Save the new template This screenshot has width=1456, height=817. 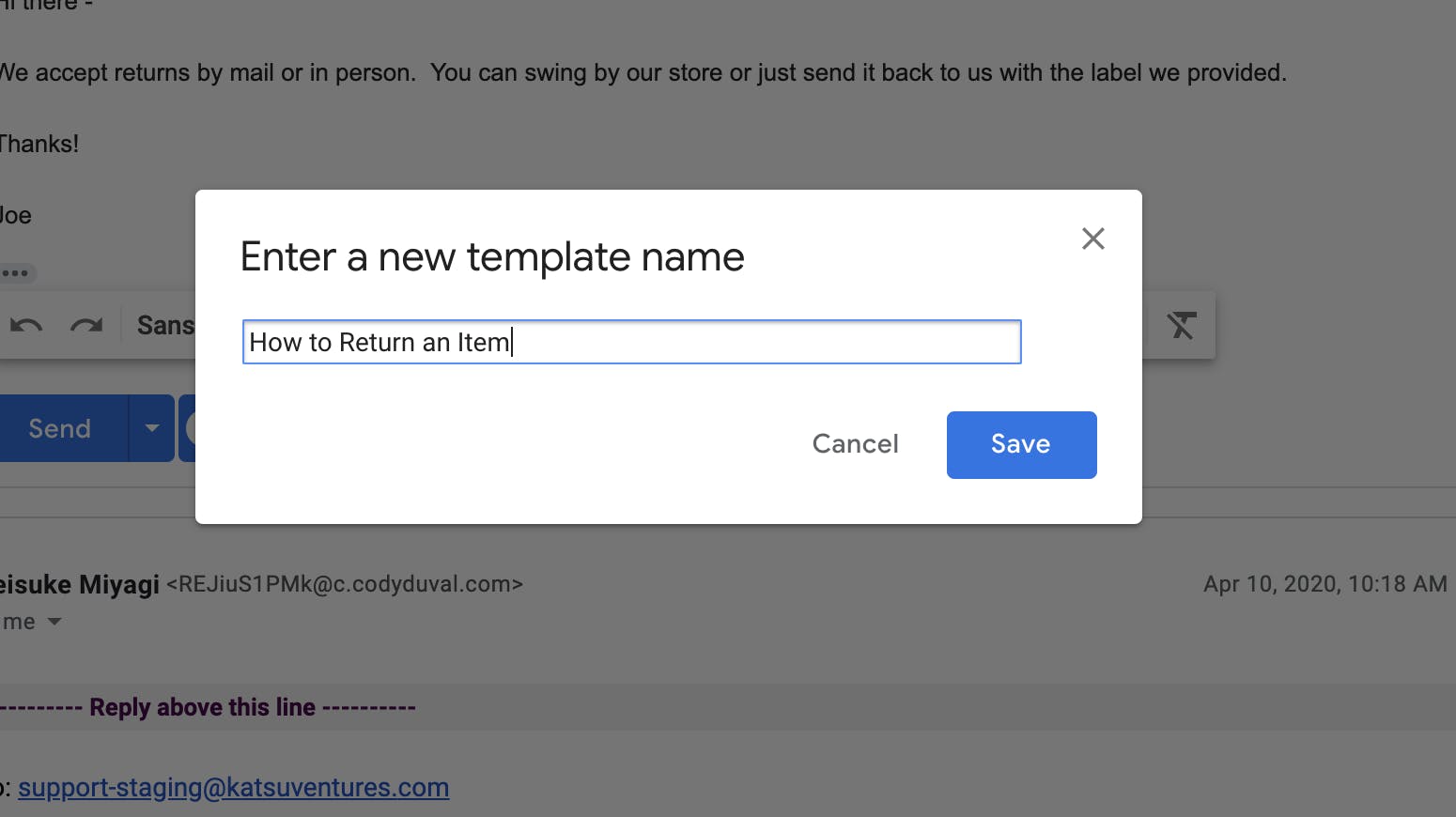(x=1021, y=444)
